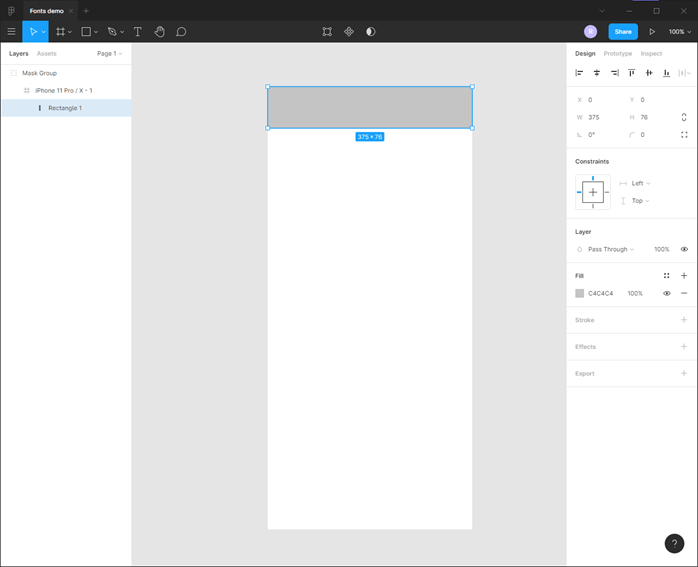Screen dimensions: 698x567
Task: Click the Share button
Action: pos(623,32)
